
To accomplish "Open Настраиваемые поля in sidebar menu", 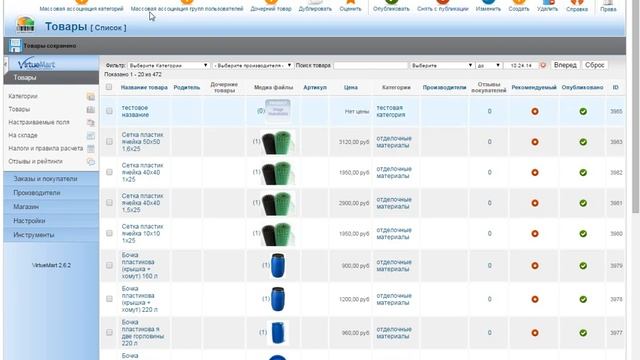I will tap(39, 122).
